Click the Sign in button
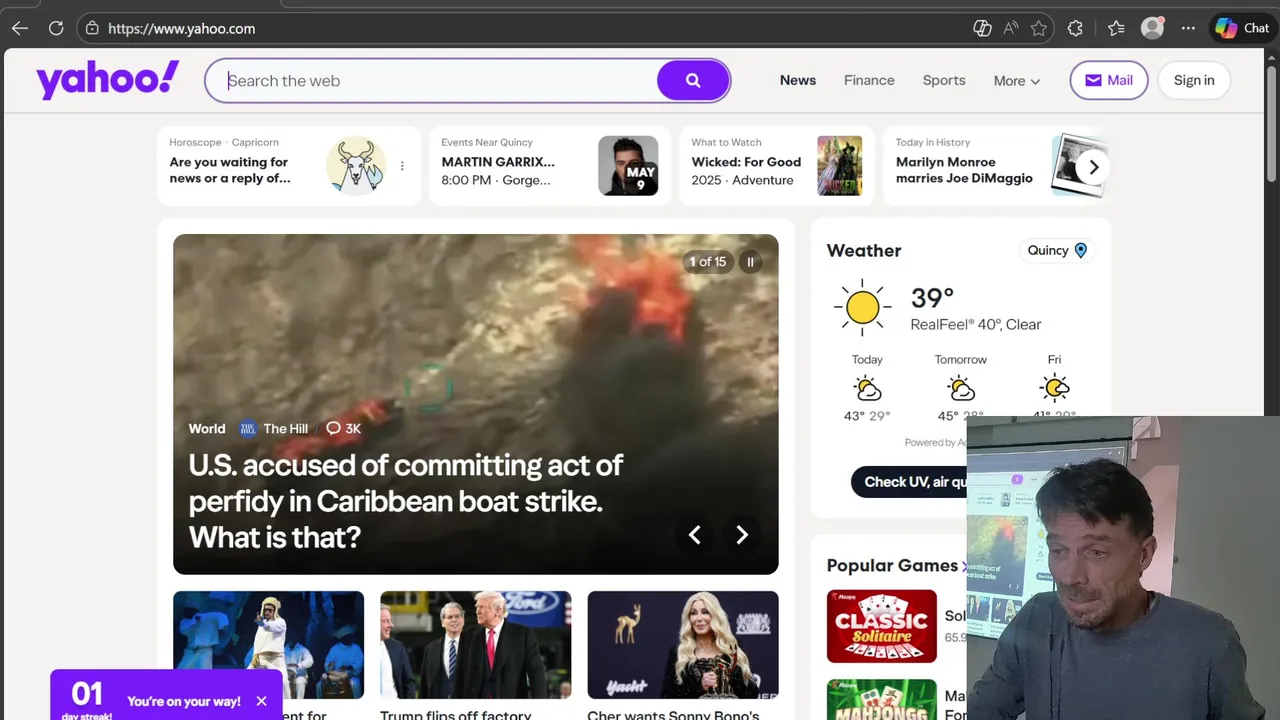Viewport: 1280px width, 720px height. pyautogui.click(x=1194, y=80)
